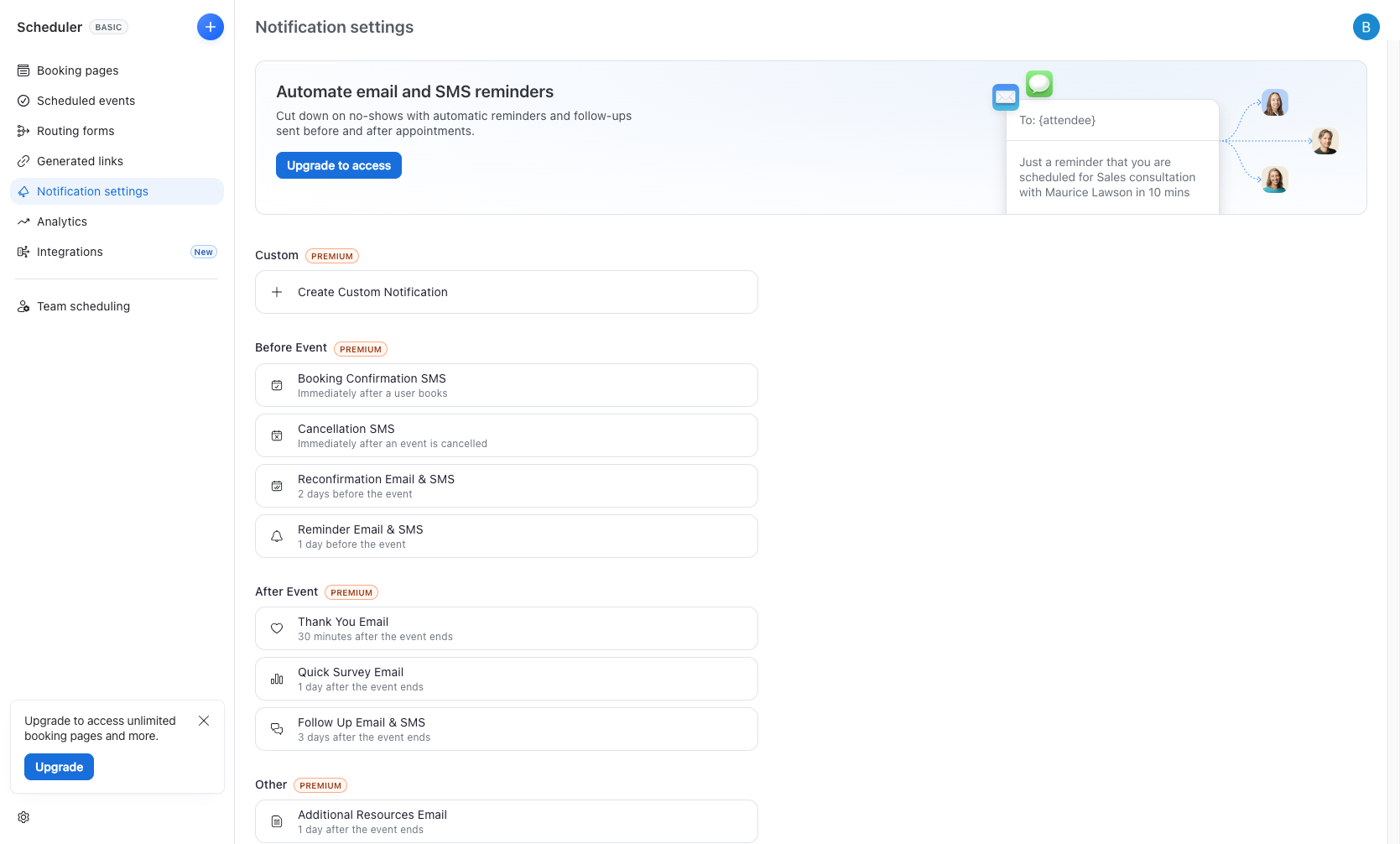
Task: Click the Team scheduling people icon
Action: (x=23, y=306)
